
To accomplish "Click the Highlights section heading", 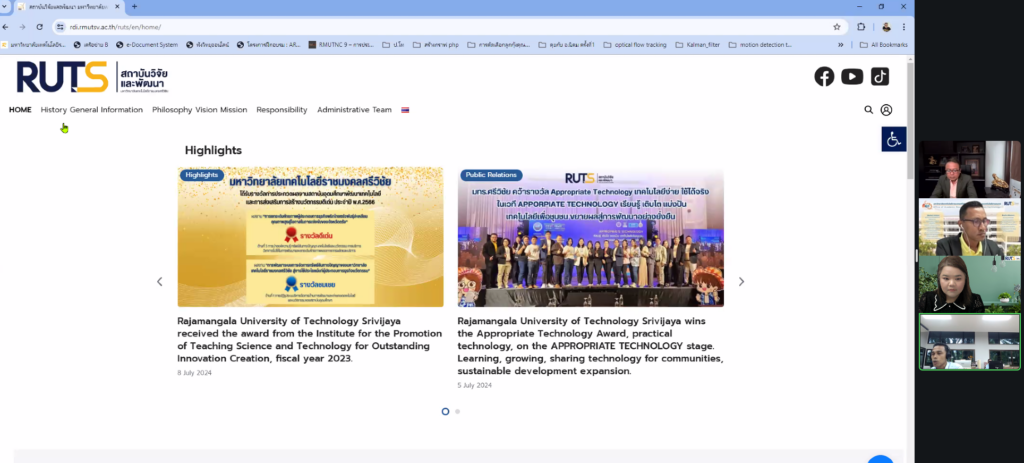I will pyautogui.click(x=213, y=150).
